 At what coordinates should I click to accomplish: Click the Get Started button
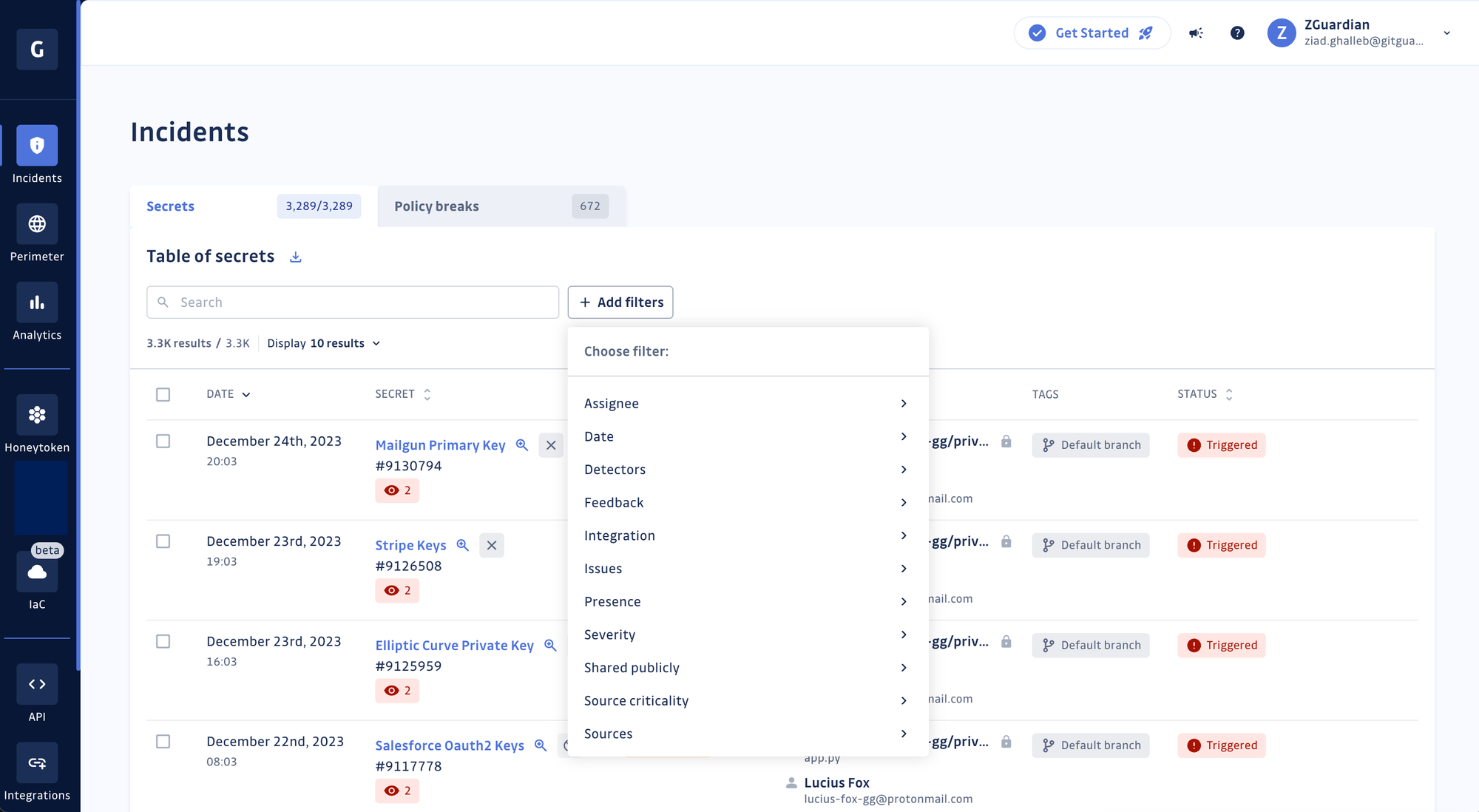(1092, 33)
